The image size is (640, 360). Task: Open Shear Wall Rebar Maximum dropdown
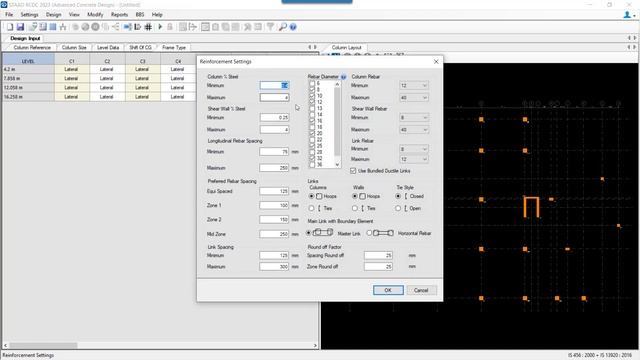[414, 129]
